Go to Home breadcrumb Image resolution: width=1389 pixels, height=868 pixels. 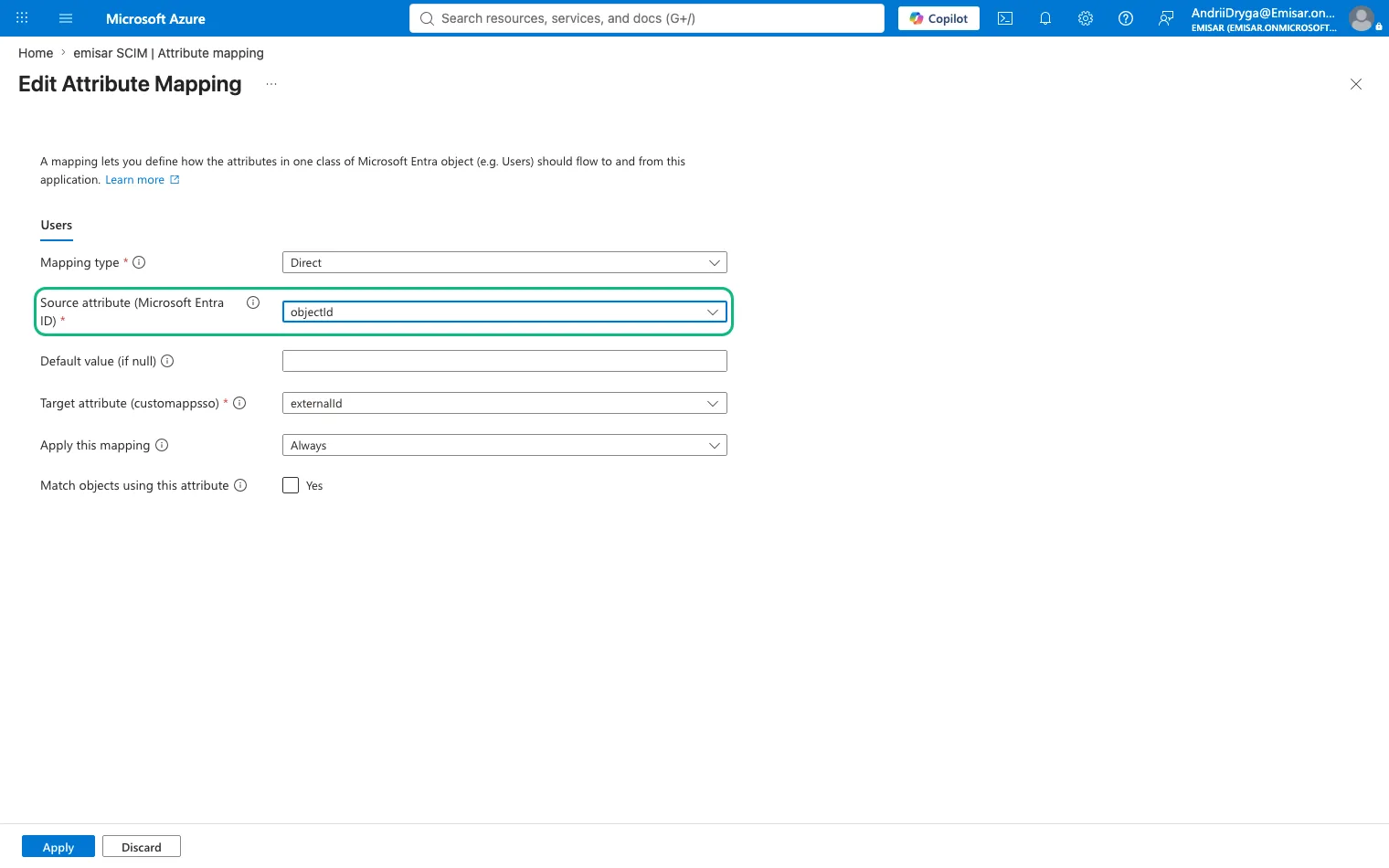click(x=36, y=53)
